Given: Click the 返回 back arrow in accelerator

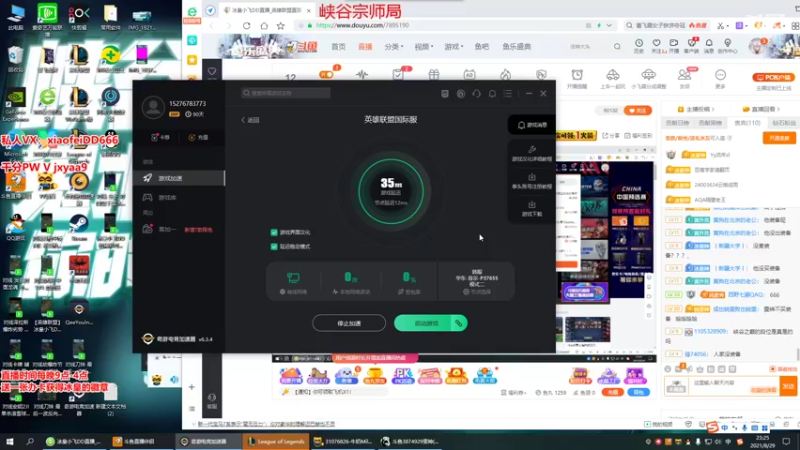Looking at the screenshot, I should tap(250, 120).
